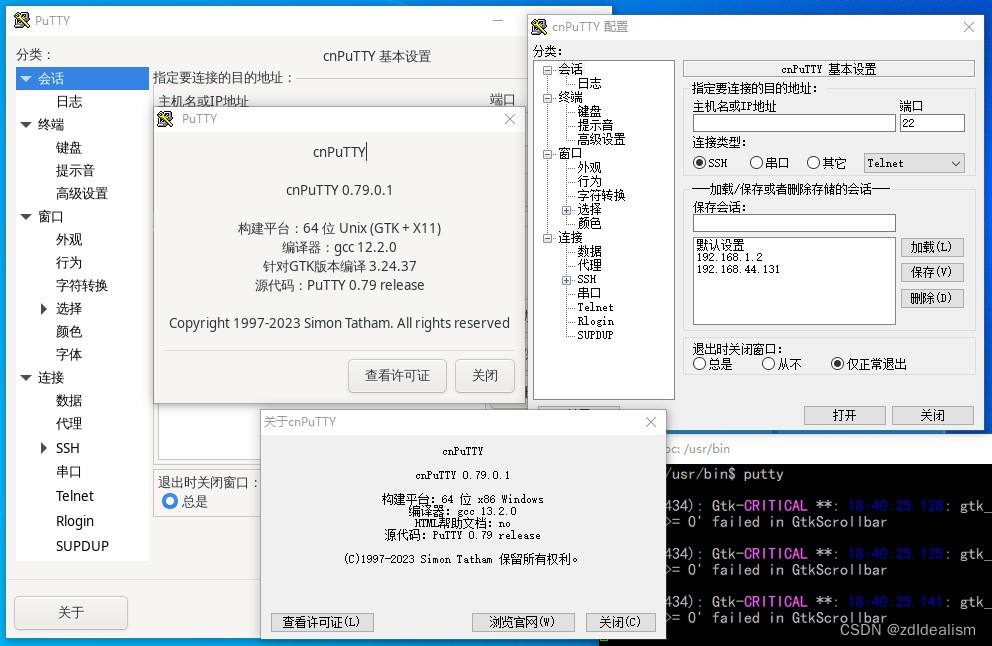This screenshot has height=646, width=992.
Task: Collapse the 终端 category in the left sidebar
Action: [26, 123]
